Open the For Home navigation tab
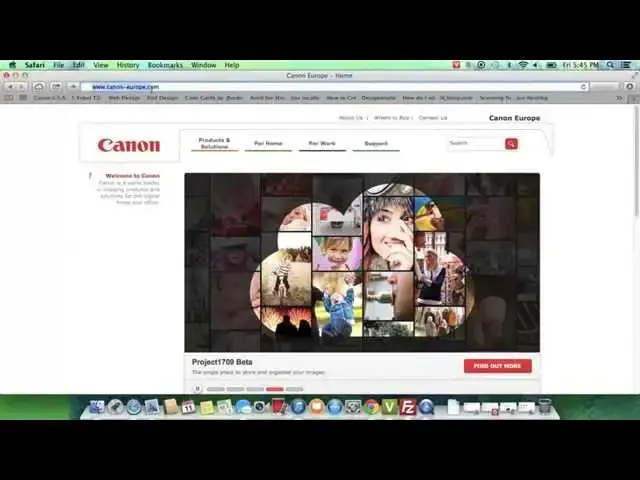The height and width of the screenshot is (480, 640). coord(268,143)
